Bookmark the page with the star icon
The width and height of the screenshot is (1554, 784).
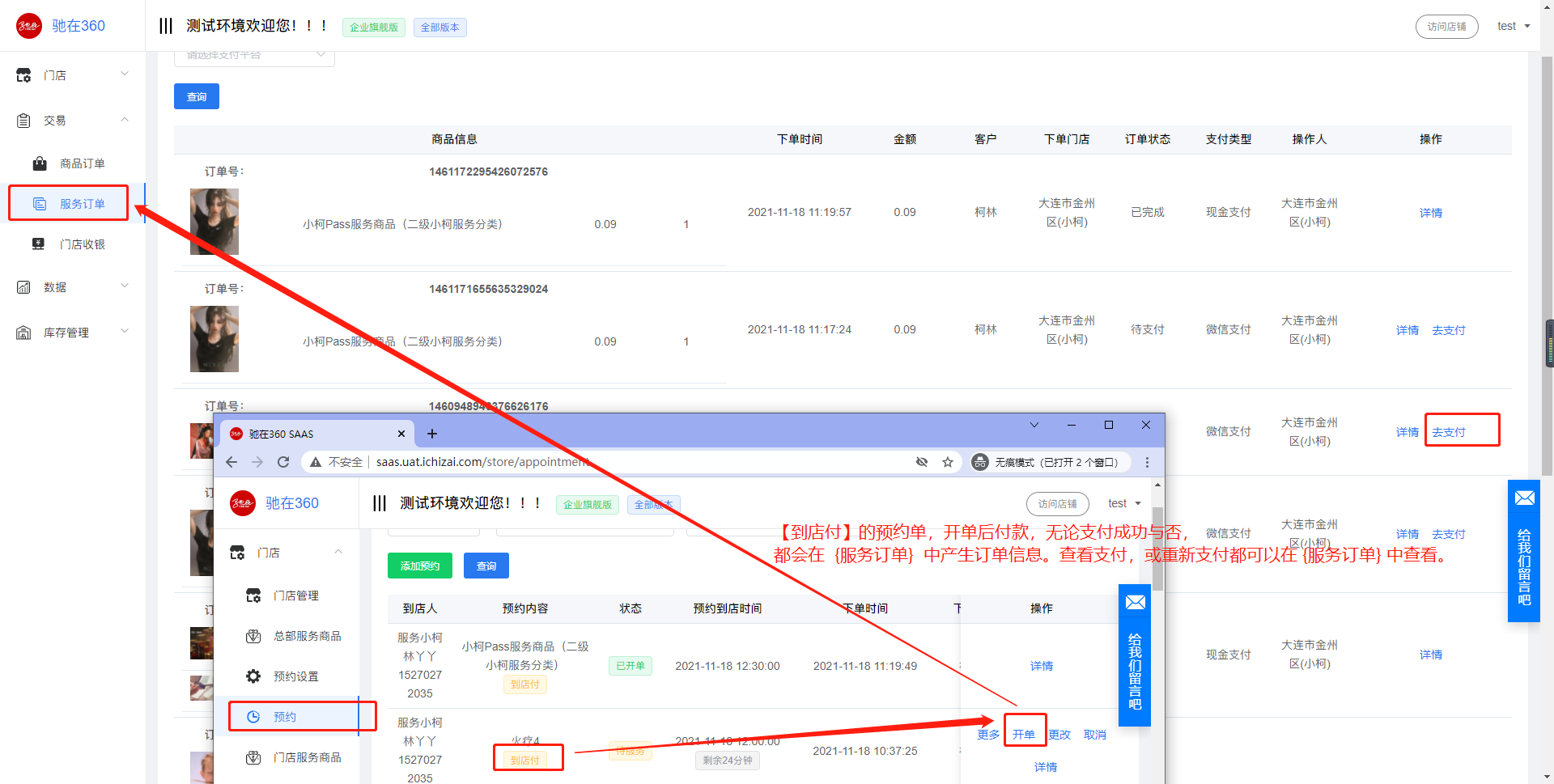[948, 462]
